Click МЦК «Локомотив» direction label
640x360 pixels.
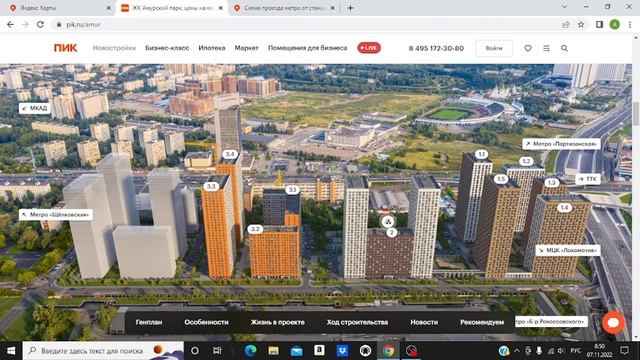click(568, 250)
